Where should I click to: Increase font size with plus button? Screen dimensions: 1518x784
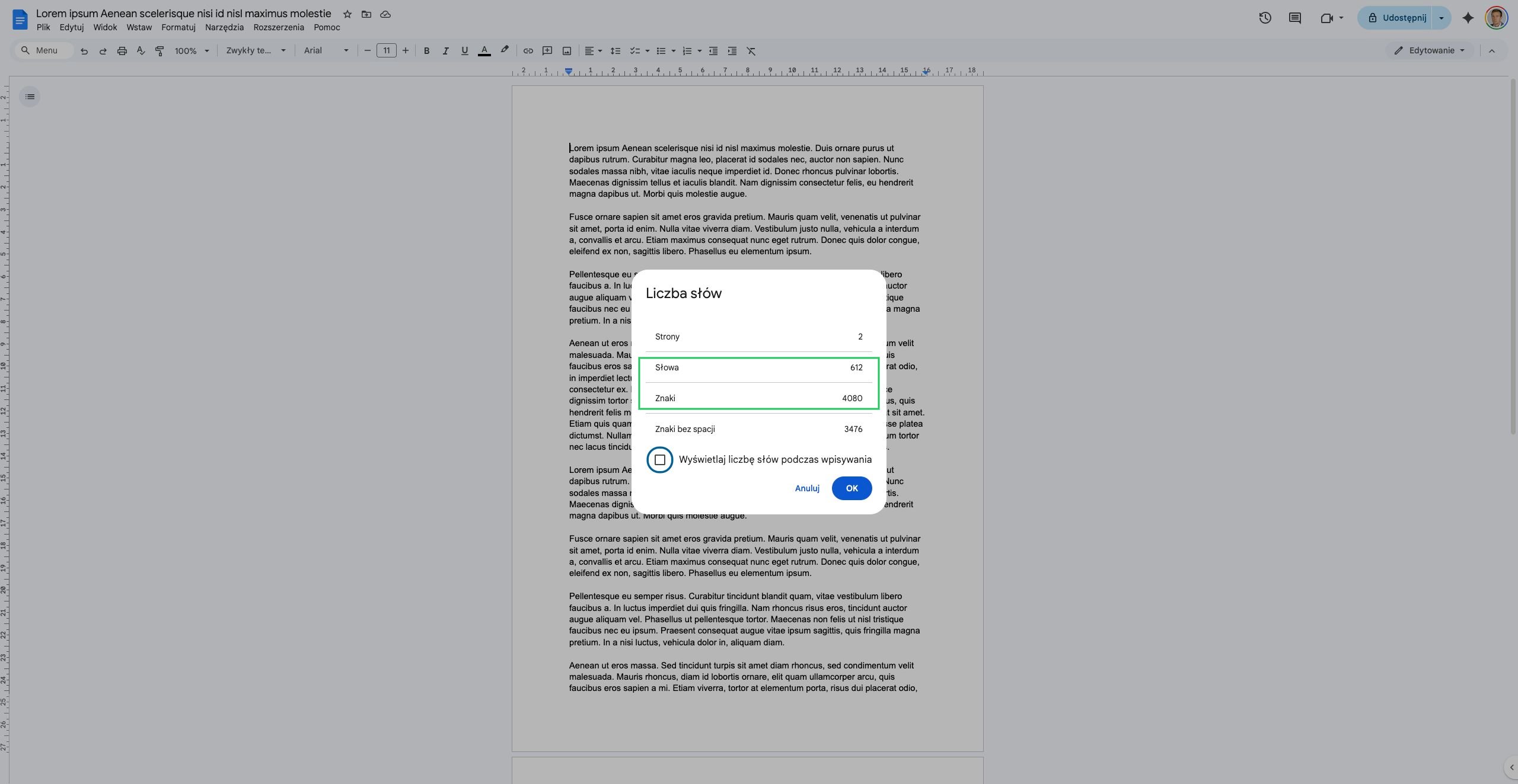406,51
